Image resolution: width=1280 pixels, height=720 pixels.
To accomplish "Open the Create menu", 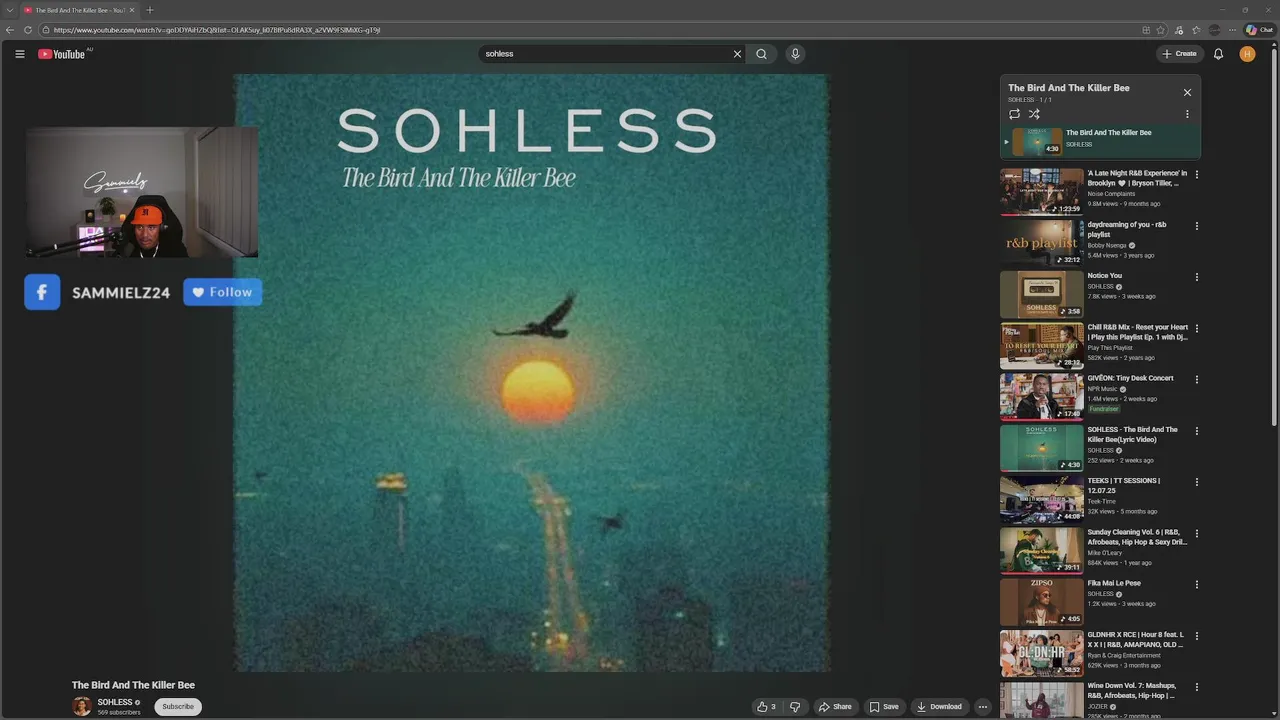I will click(1180, 54).
